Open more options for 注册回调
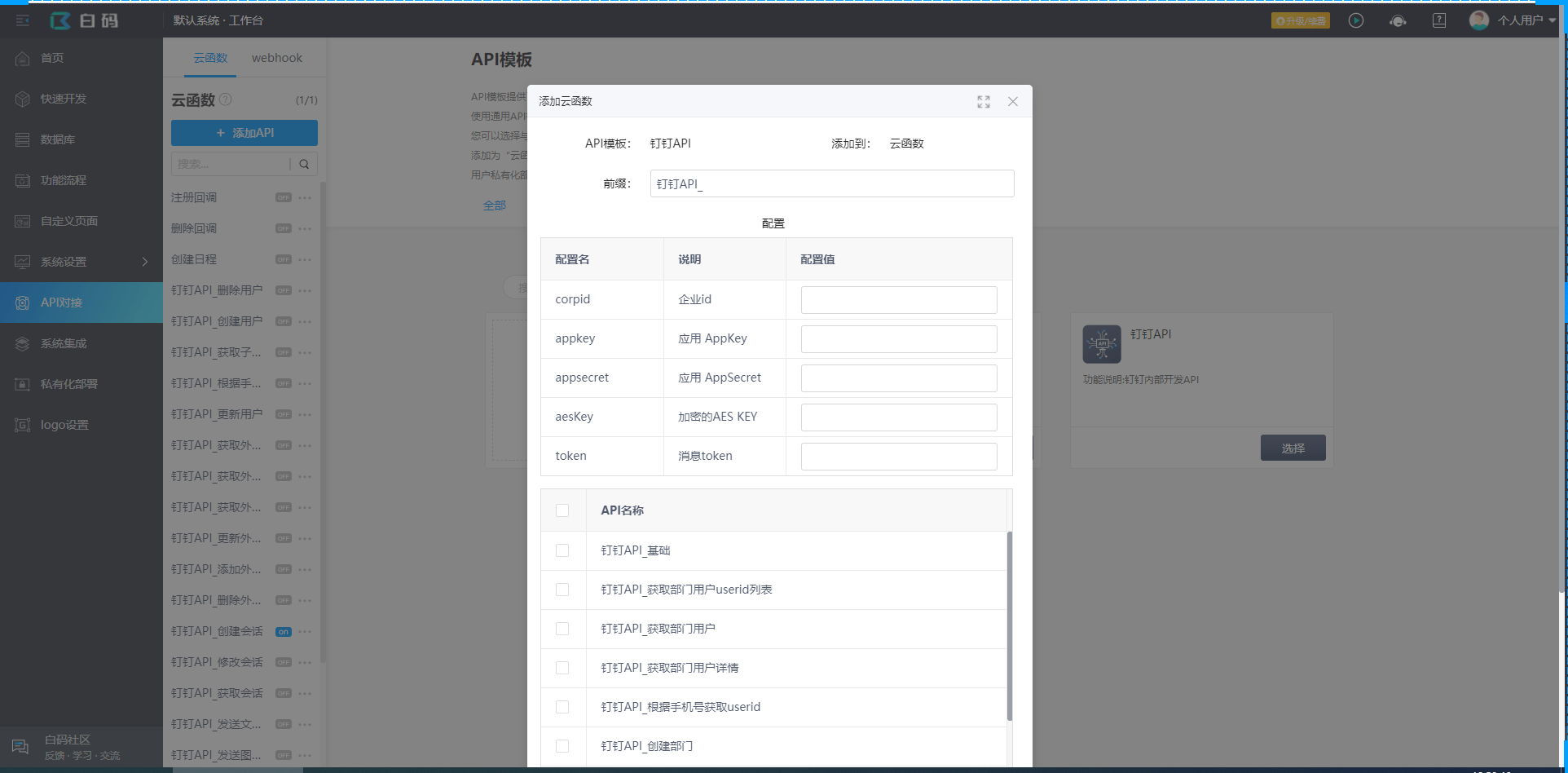 click(x=305, y=197)
